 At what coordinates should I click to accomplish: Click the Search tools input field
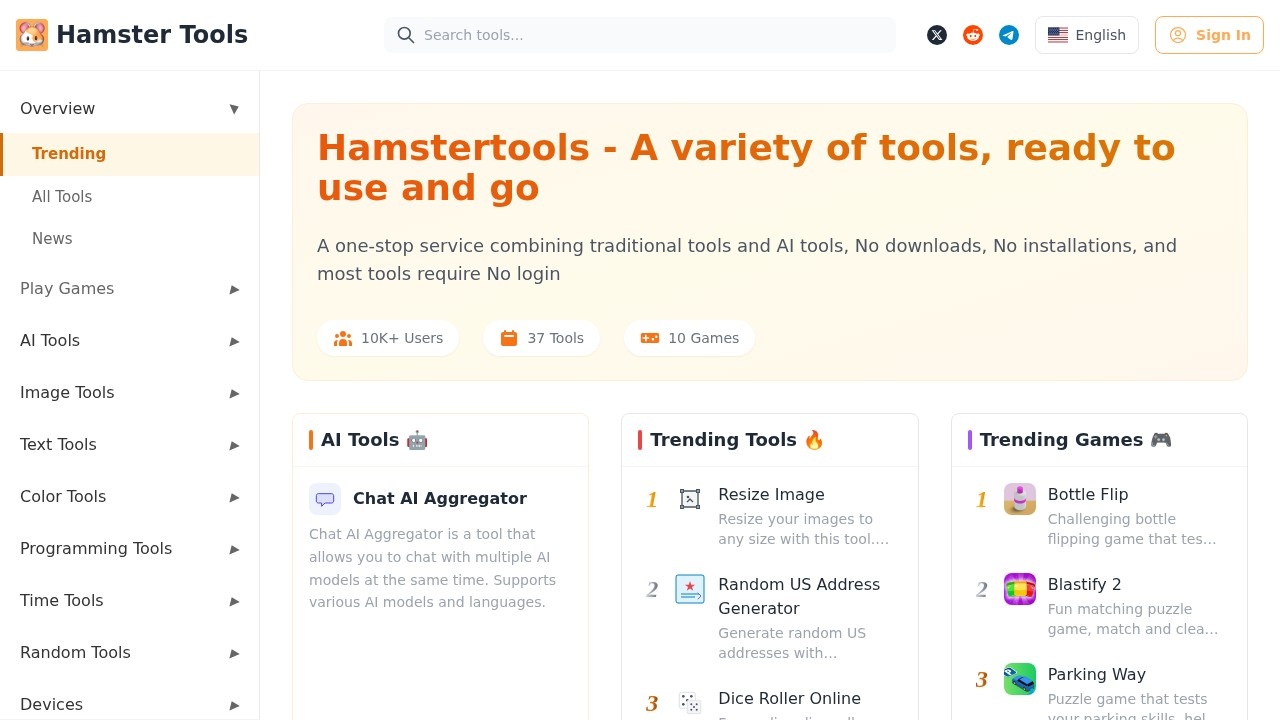[650, 35]
